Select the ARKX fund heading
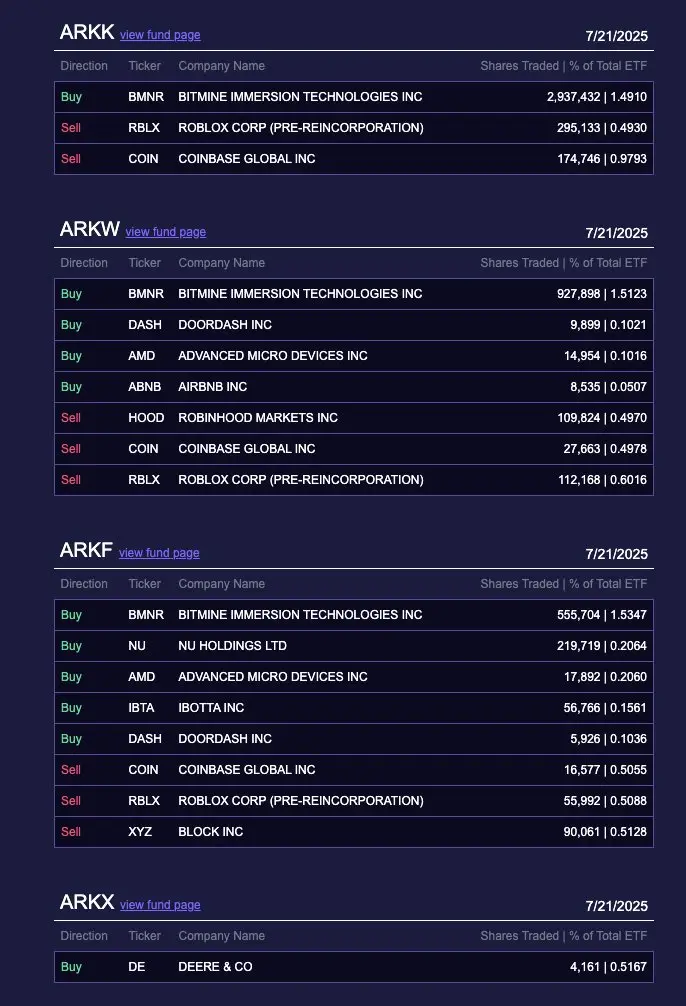This screenshot has width=686, height=1006. pyautogui.click(x=87, y=901)
